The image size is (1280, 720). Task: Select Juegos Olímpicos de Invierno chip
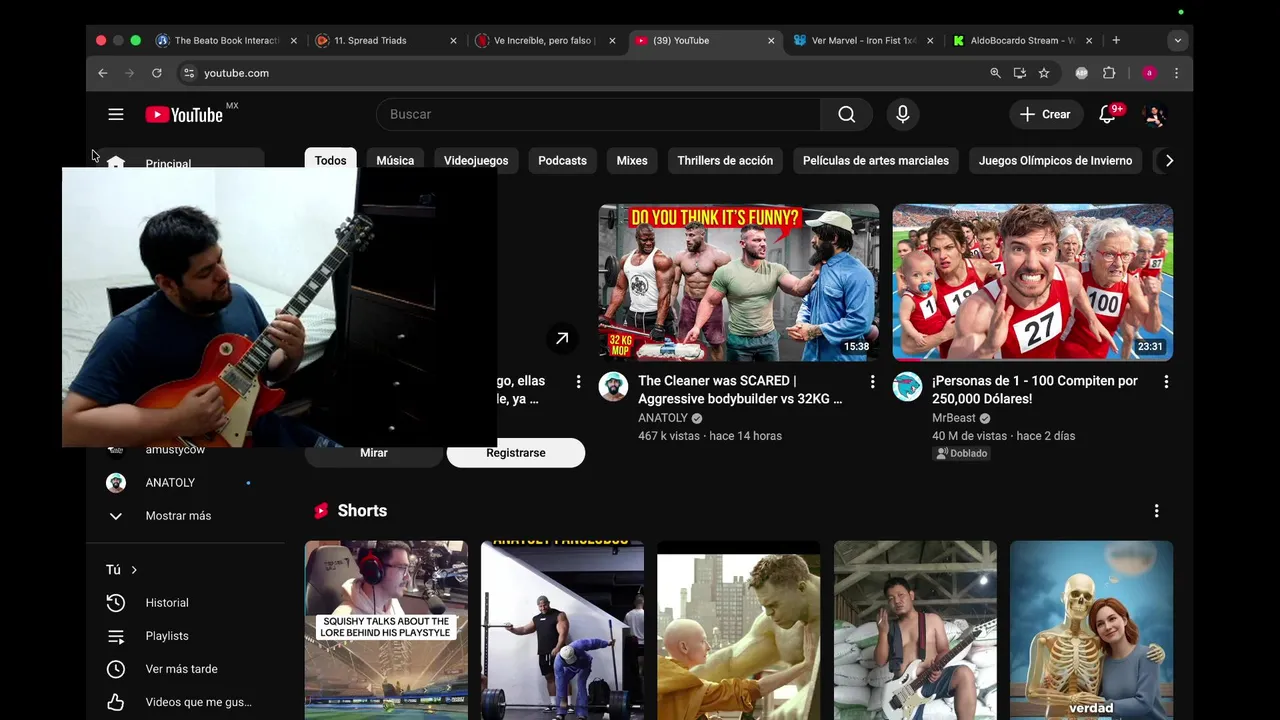(x=1055, y=160)
